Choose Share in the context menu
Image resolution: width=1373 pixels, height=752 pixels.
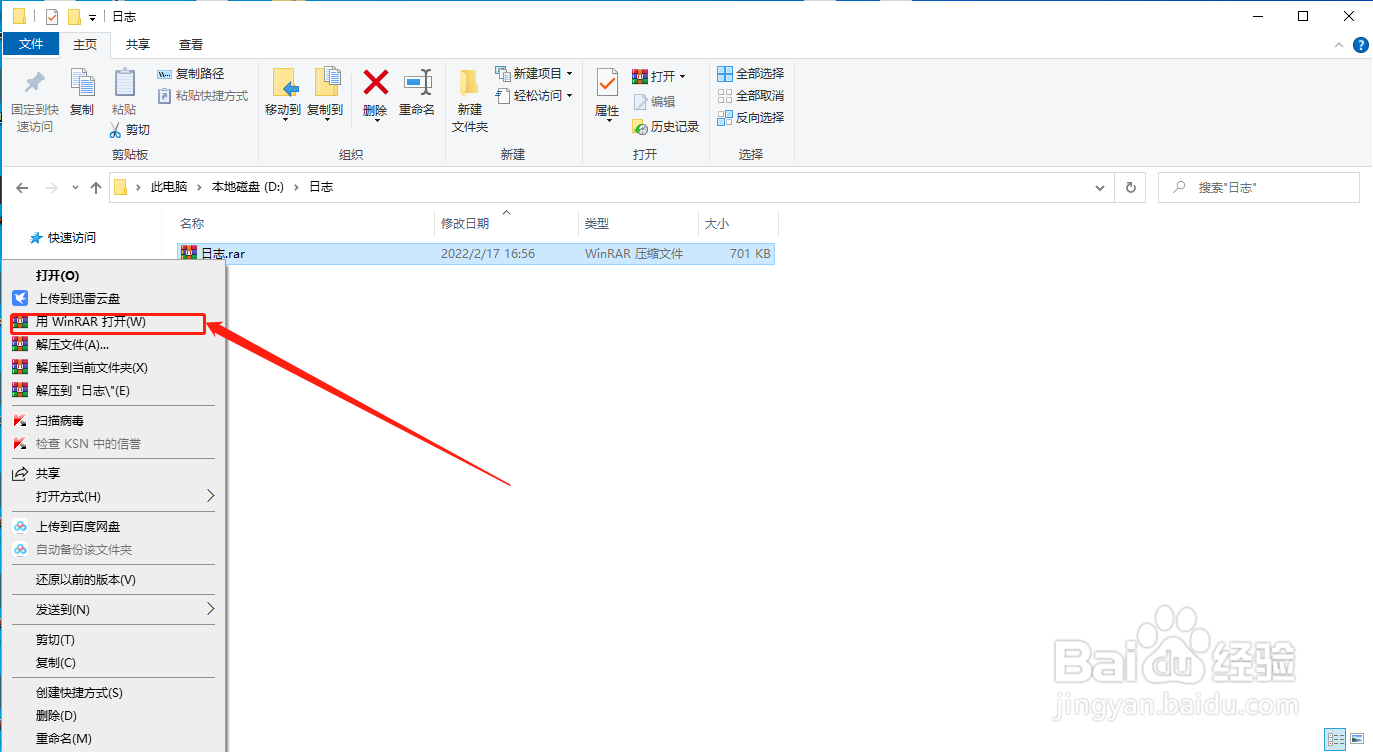pos(115,474)
